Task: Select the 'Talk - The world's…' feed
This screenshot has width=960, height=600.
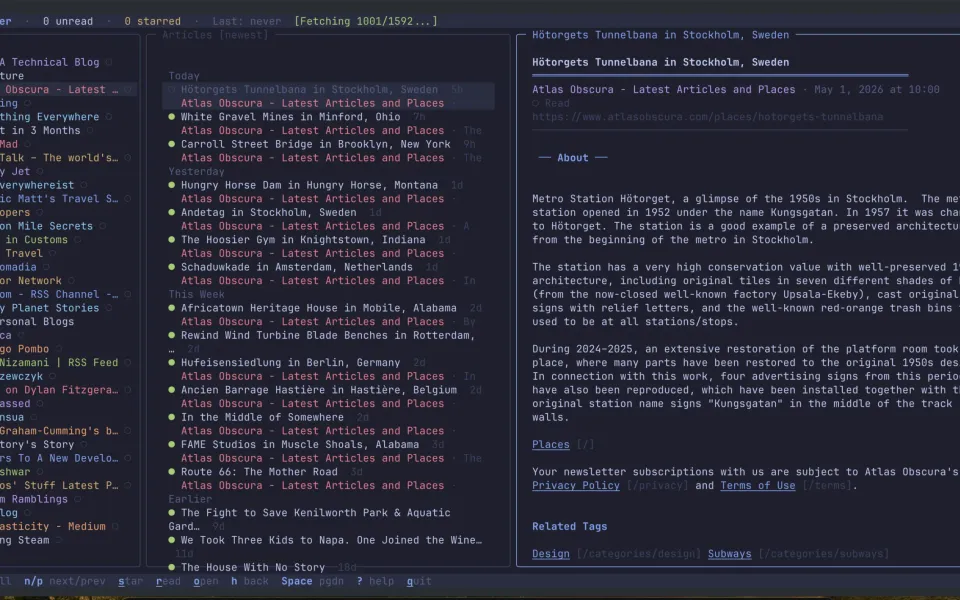Action: coord(59,158)
